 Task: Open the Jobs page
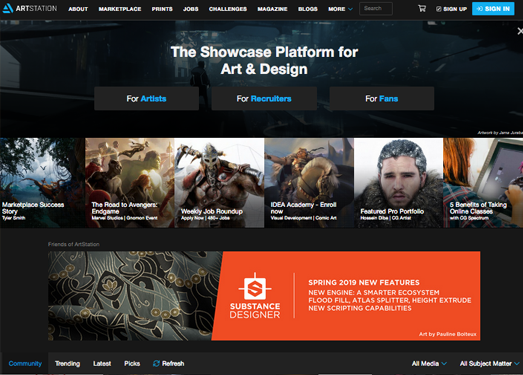tap(190, 9)
